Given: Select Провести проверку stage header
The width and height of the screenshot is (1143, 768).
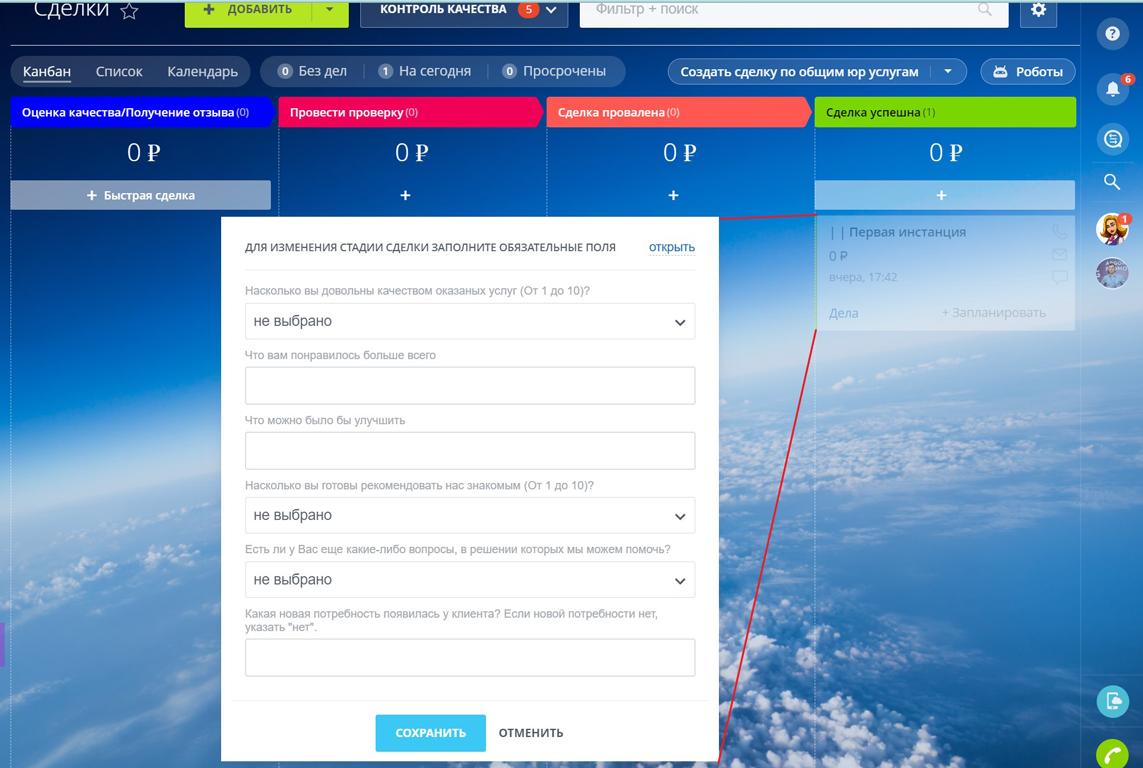Looking at the screenshot, I should [410, 112].
